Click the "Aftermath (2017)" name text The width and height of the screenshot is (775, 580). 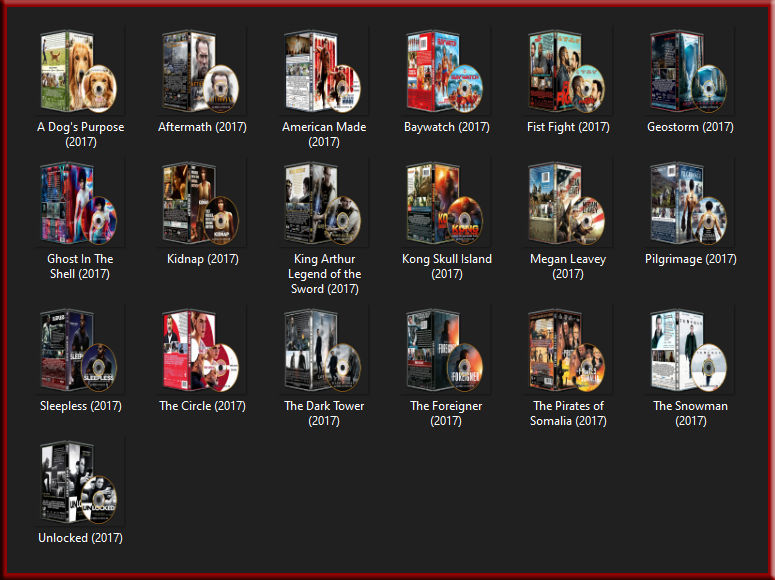coord(202,127)
